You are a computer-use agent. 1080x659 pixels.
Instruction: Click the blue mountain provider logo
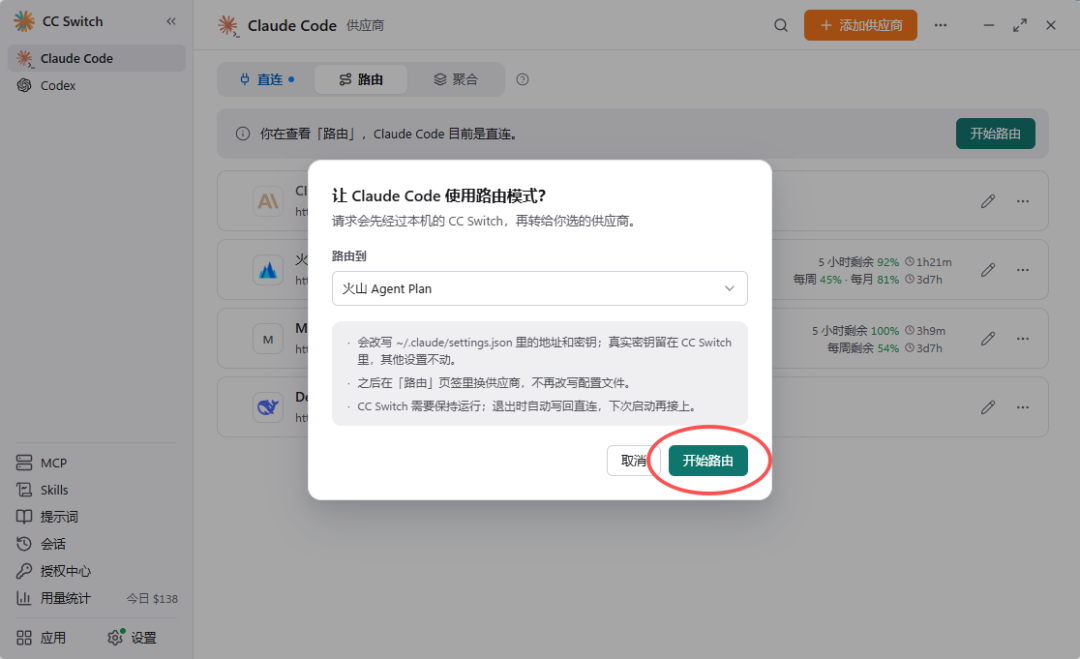point(268,270)
